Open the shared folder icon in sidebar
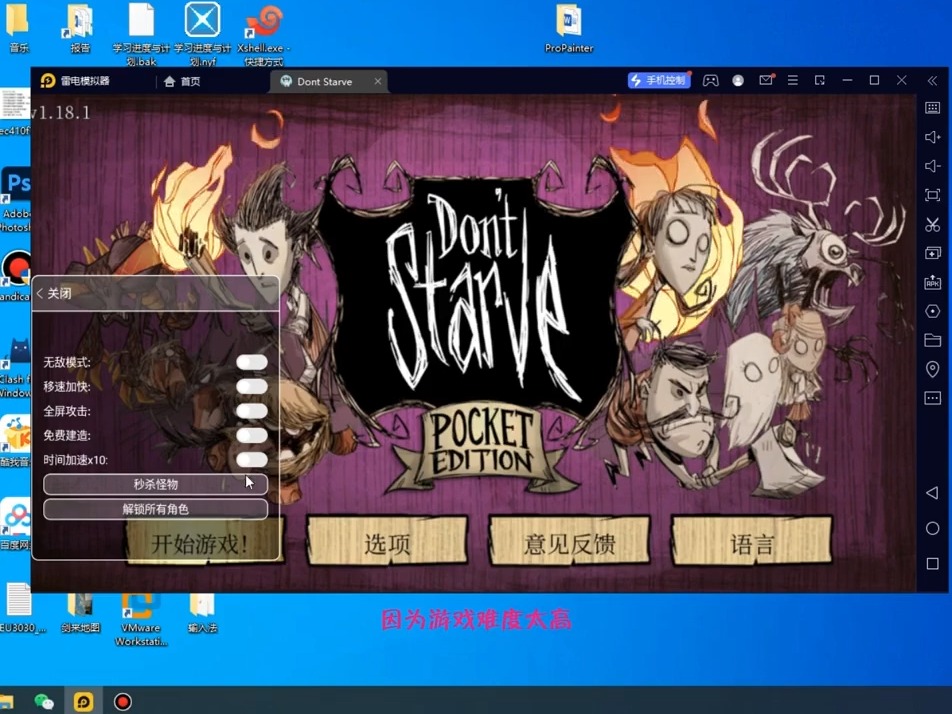This screenshot has height=714, width=952. point(933,340)
